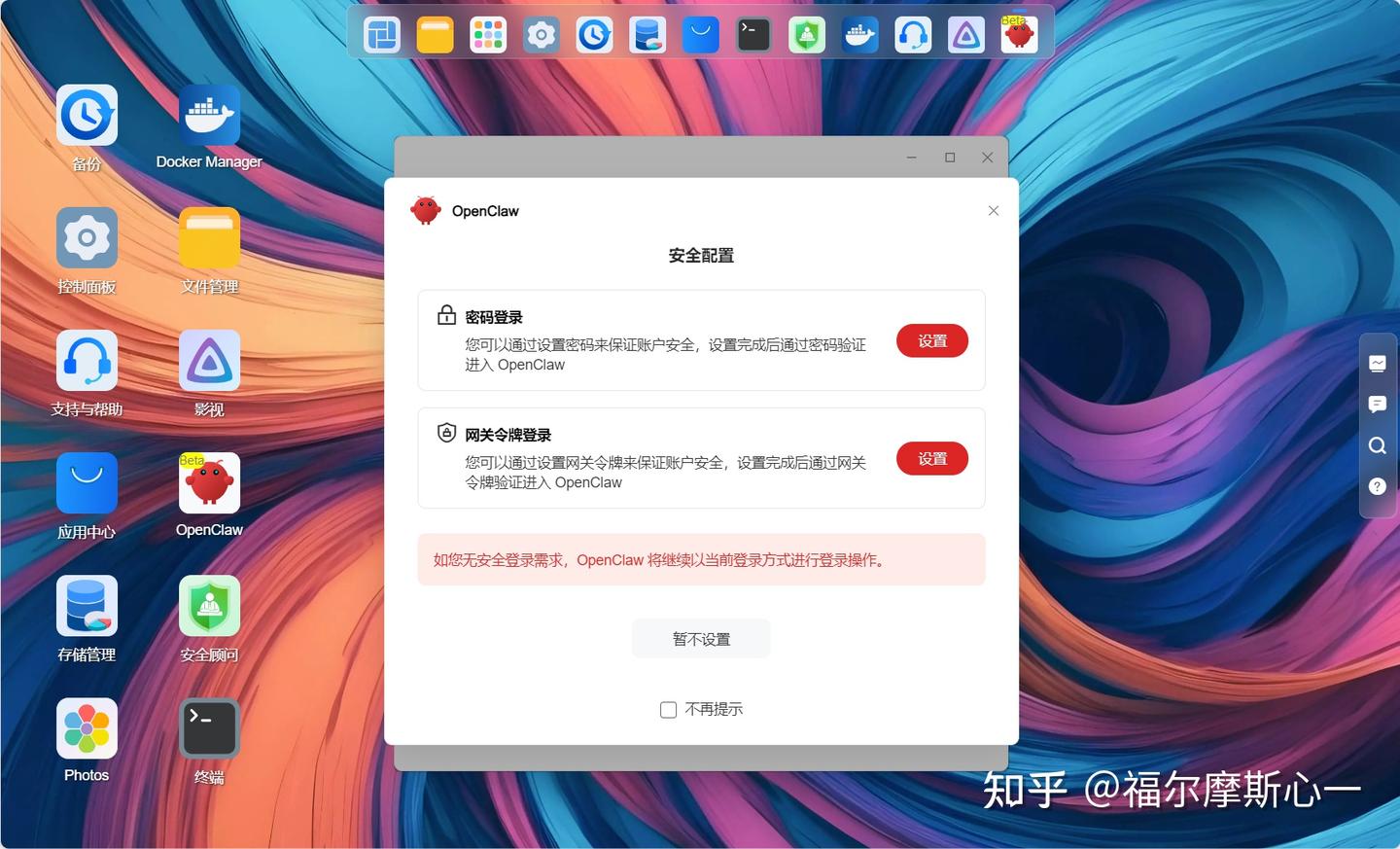Launch the terminal icon in the top dock
This screenshot has width=1400, height=849.
(753, 35)
